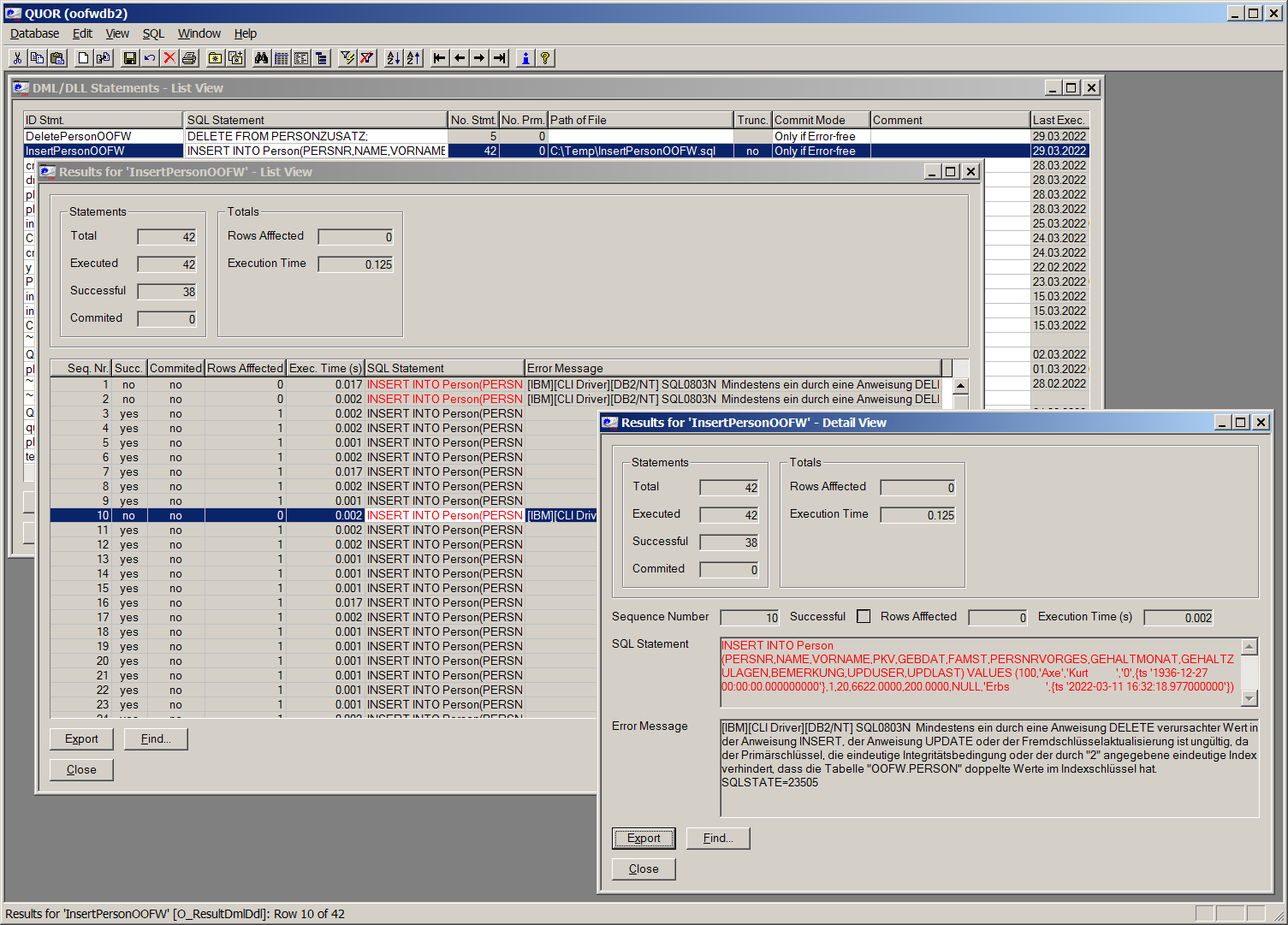This screenshot has width=1288, height=925.
Task: Click the Succ. column header
Action: (129, 368)
